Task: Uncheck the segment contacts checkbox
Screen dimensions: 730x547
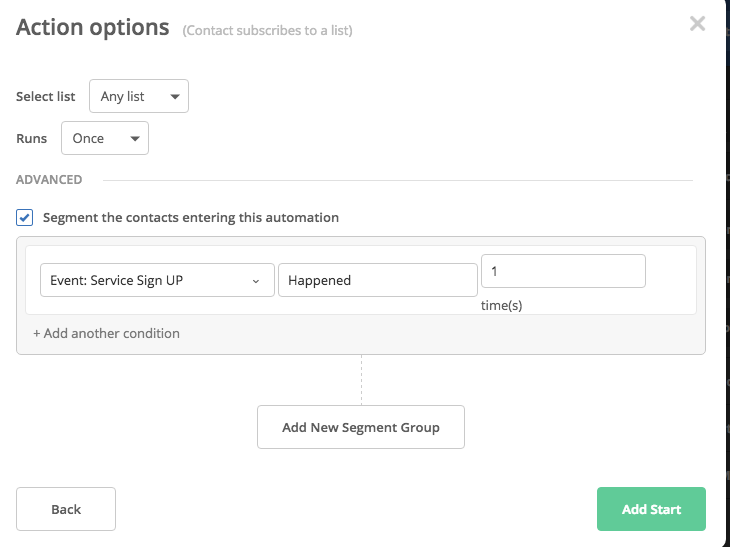Action: click(x=25, y=217)
